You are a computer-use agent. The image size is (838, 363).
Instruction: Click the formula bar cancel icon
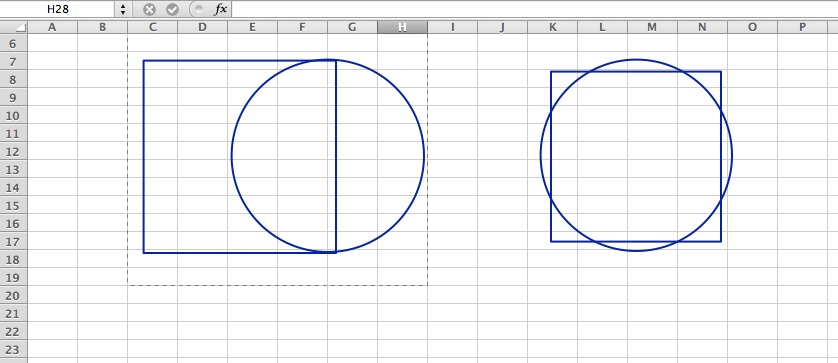coord(149,9)
